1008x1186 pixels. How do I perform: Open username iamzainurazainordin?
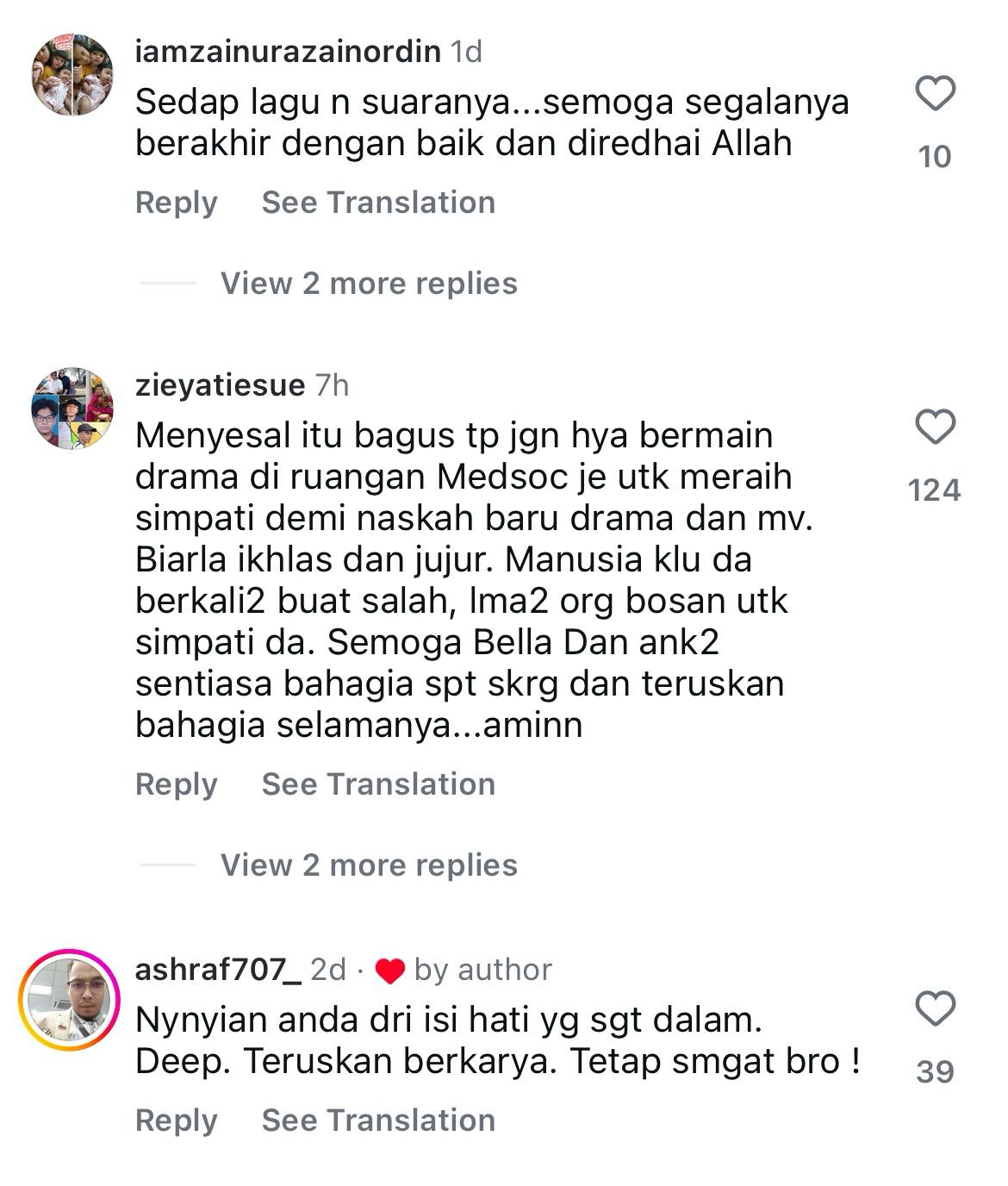pyautogui.click(x=289, y=53)
